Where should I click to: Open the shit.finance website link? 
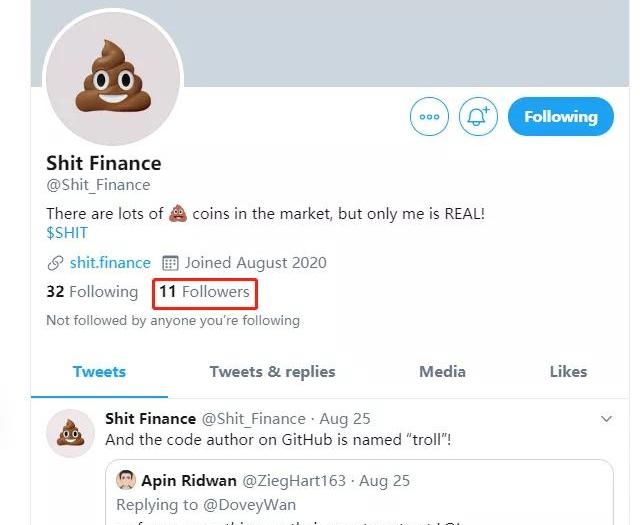point(110,262)
